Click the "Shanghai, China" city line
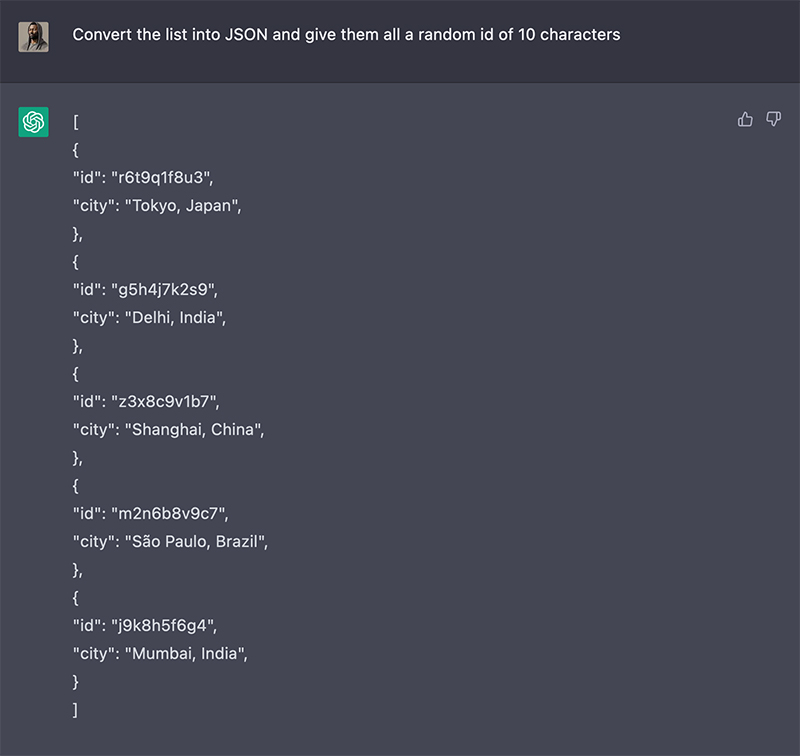 pyautogui.click(x=168, y=430)
